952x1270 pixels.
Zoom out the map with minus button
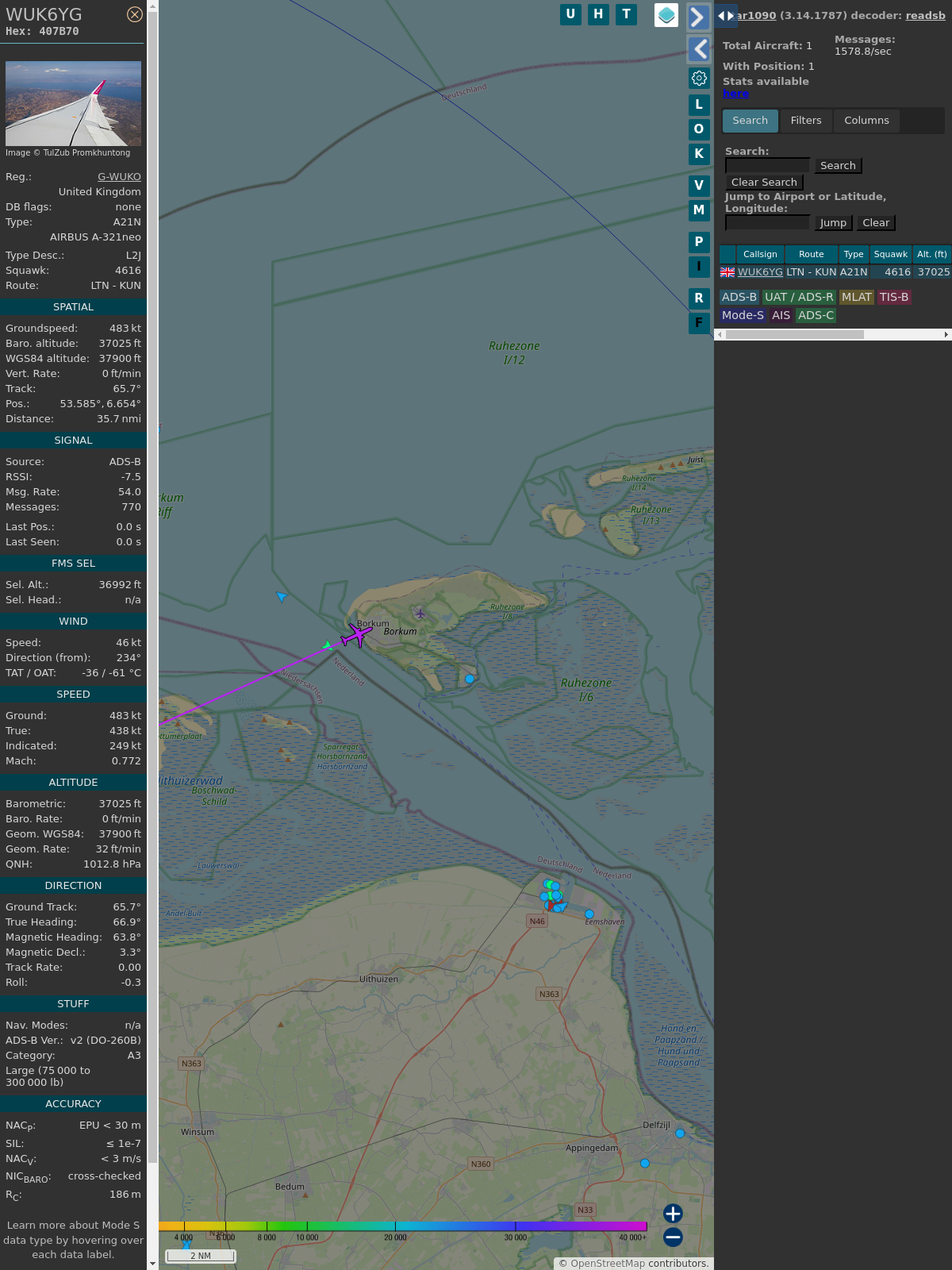pyautogui.click(x=673, y=1237)
